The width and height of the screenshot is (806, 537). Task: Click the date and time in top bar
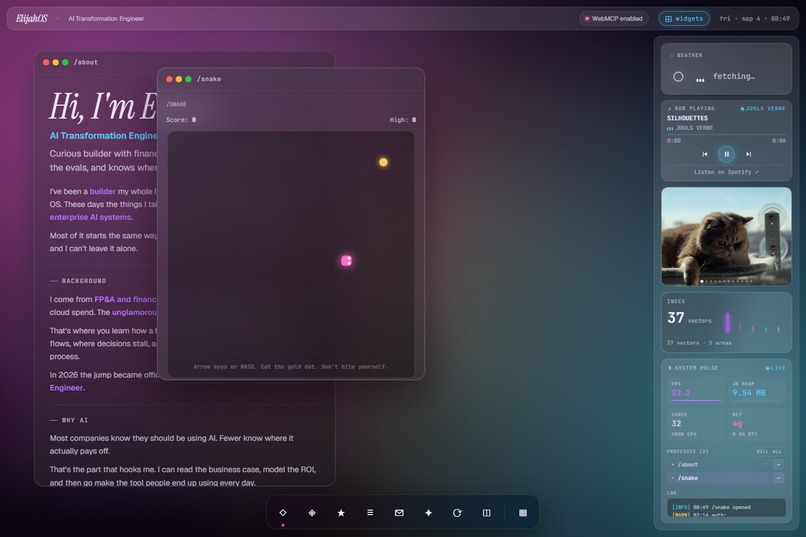[754, 18]
